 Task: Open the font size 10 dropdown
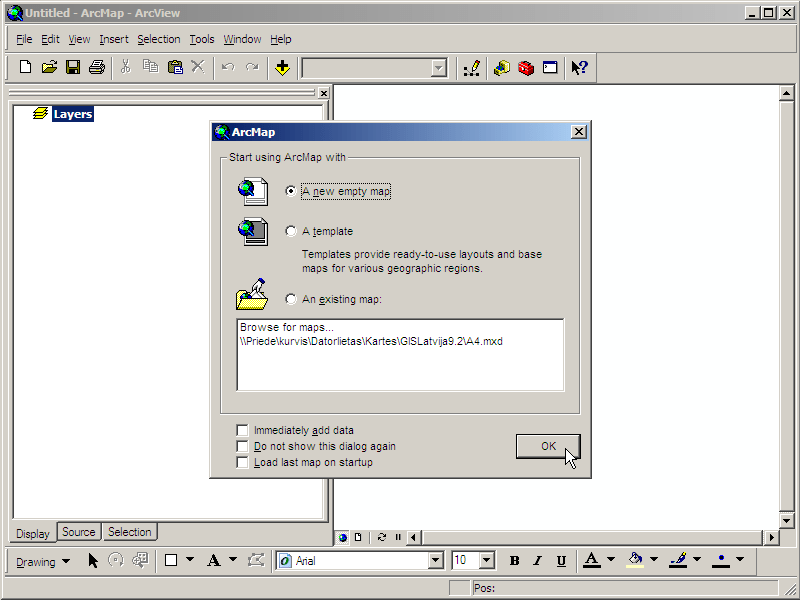487,561
